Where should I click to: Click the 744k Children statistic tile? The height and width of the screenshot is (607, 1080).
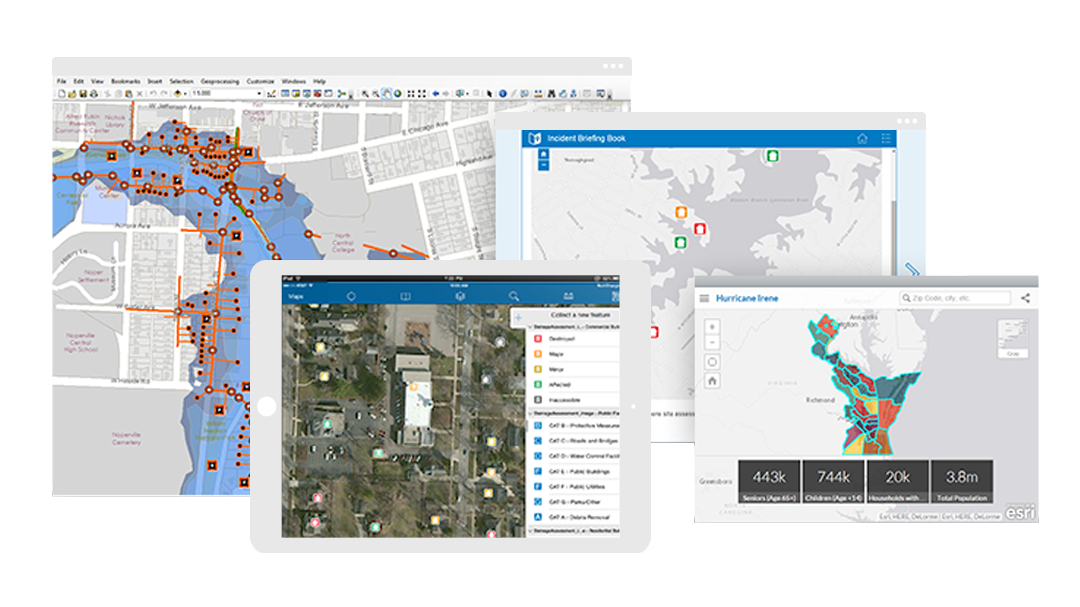[x=833, y=482]
